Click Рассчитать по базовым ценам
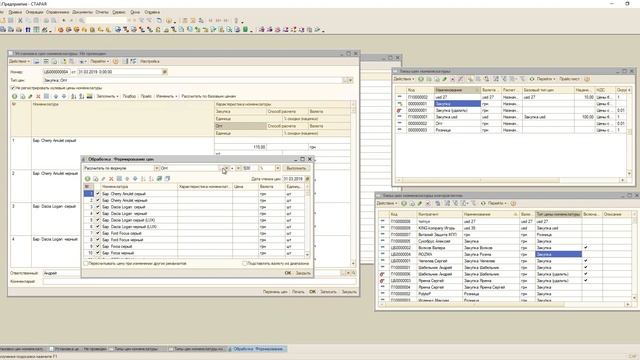The height and width of the screenshot is (360, 640). click(209, 96)
